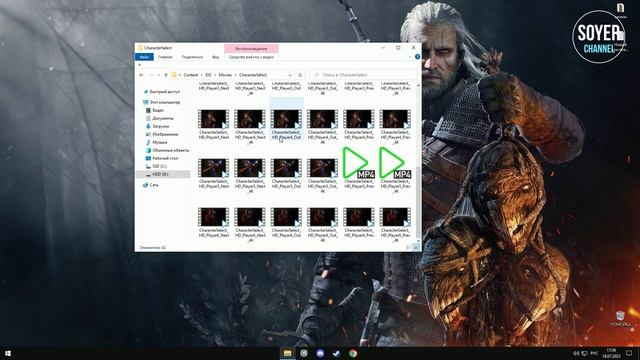Screen dimensions: 640x360
Task: Open volume control in system tray
Action: tap(576, 353)
